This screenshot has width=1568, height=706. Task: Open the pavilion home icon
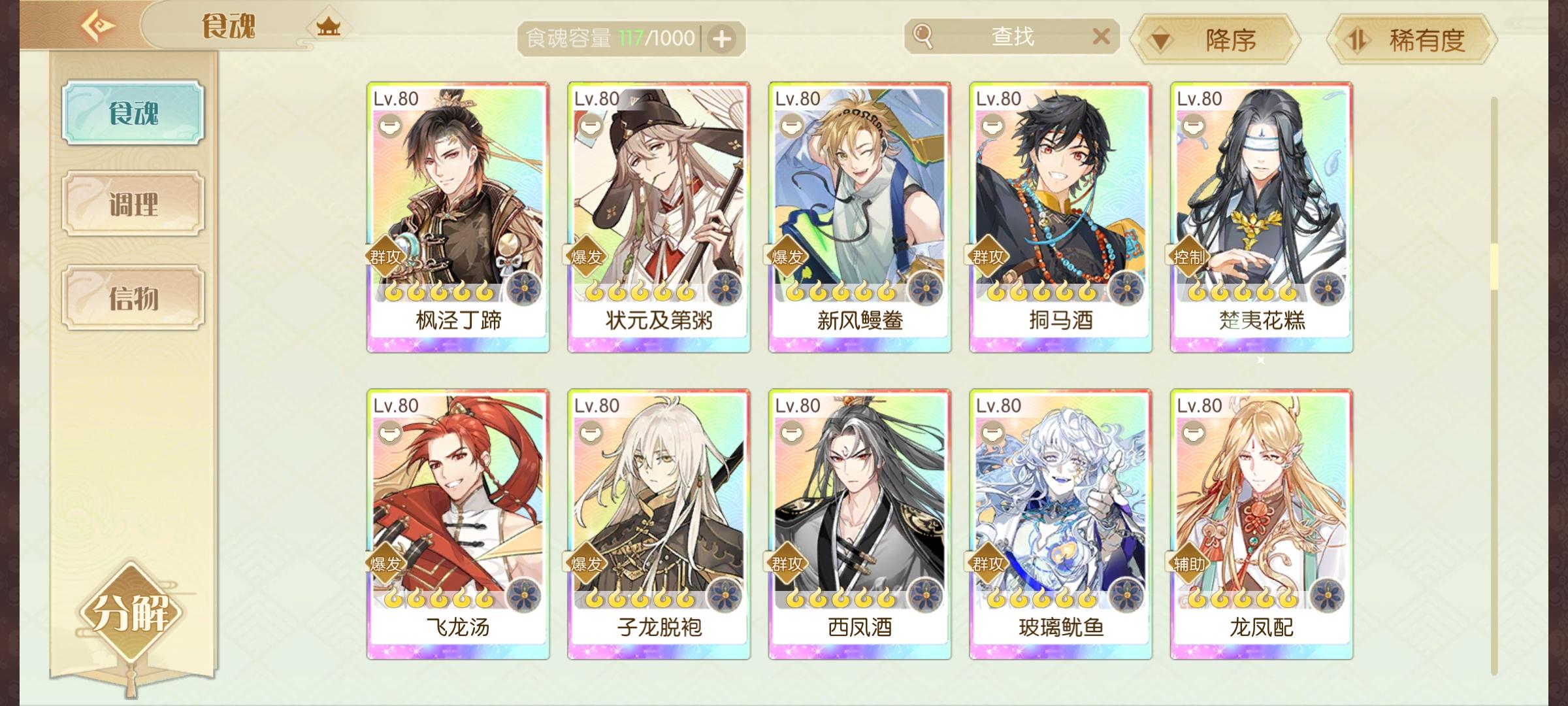pos(329,27)
